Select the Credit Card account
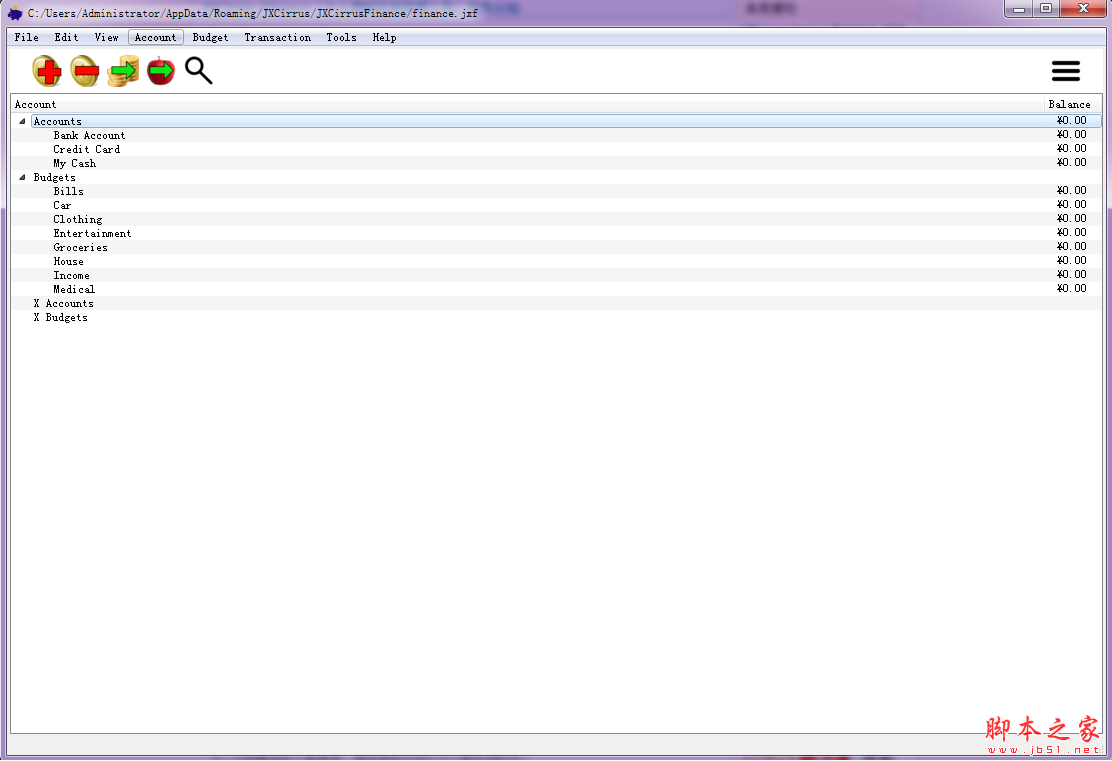 point(556,150)
